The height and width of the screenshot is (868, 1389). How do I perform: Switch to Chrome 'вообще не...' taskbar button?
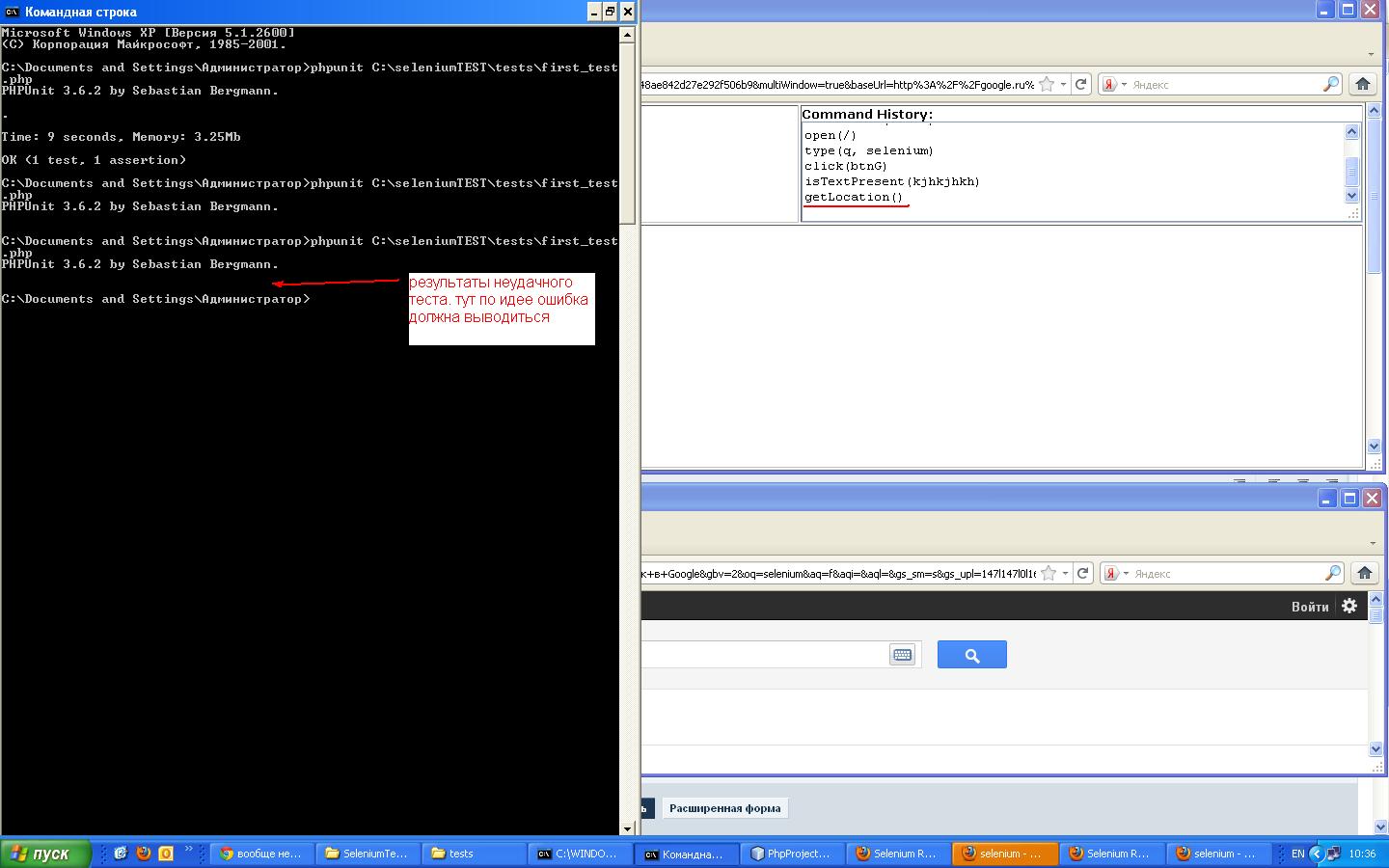pos(261,854)
